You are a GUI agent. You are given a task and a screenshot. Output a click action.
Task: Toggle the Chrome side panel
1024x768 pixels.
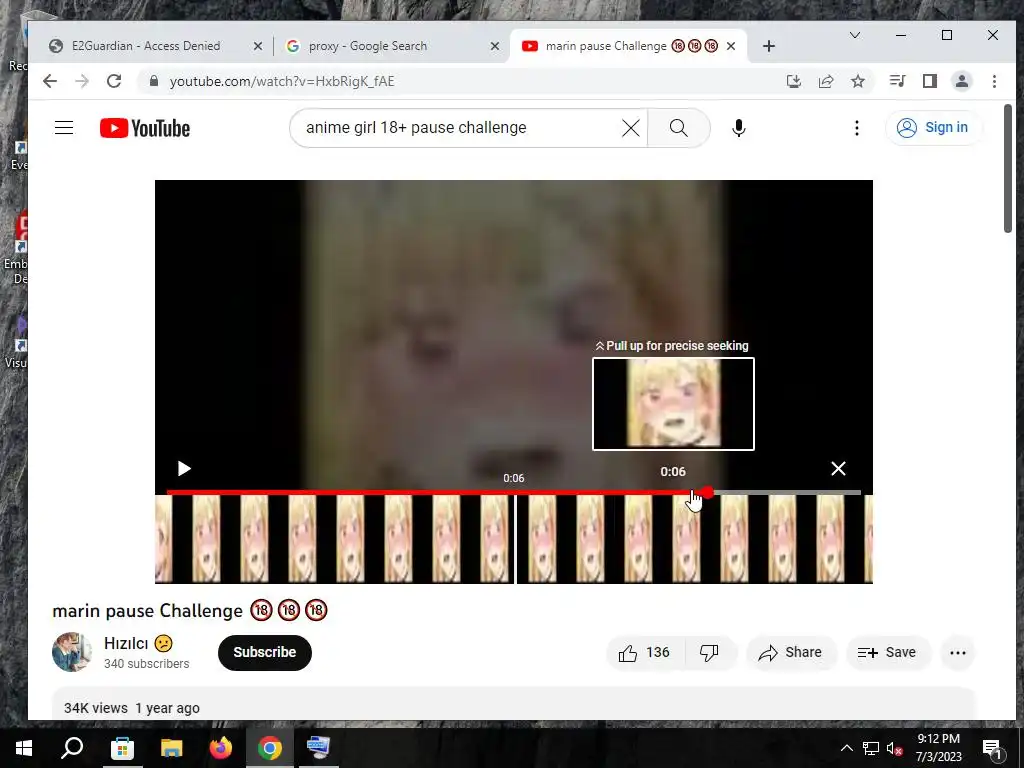click(929, 81)
